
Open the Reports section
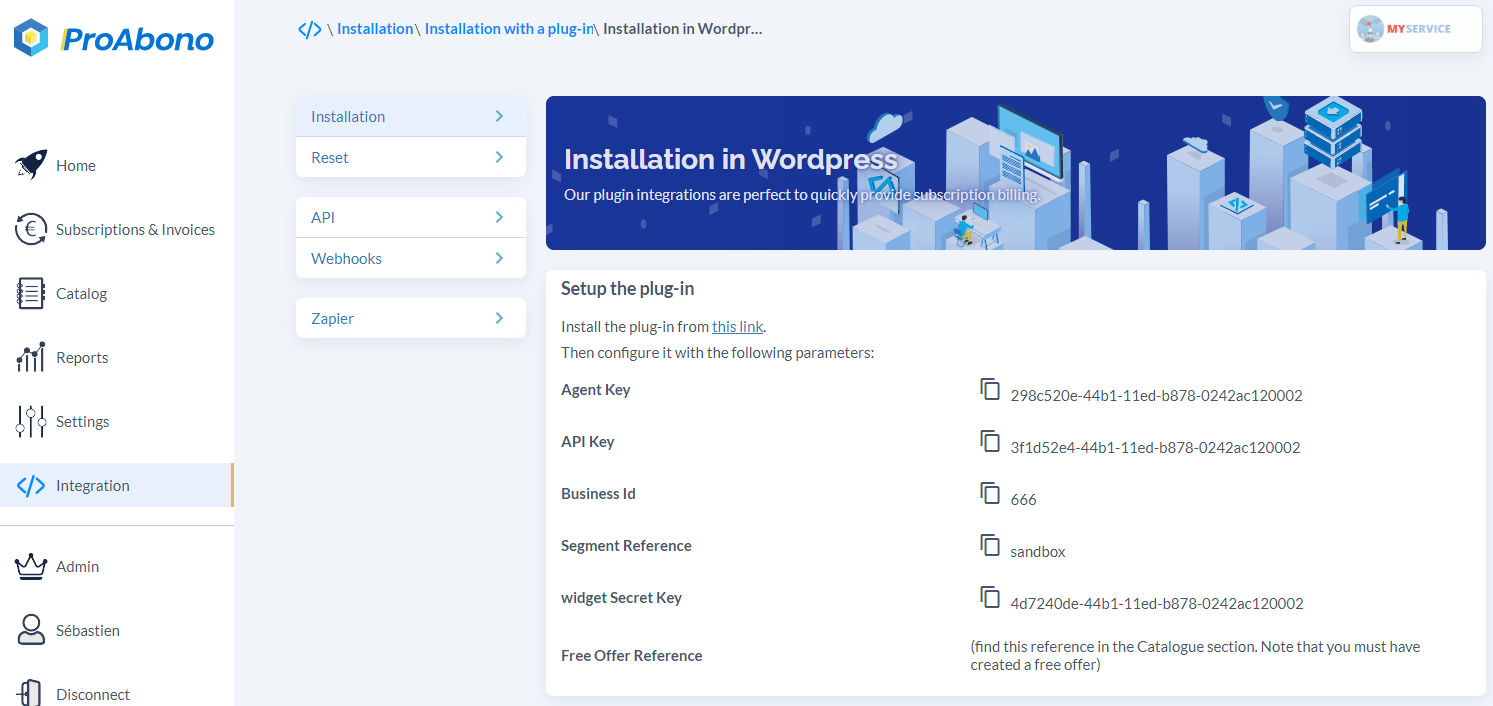point(117,357)
